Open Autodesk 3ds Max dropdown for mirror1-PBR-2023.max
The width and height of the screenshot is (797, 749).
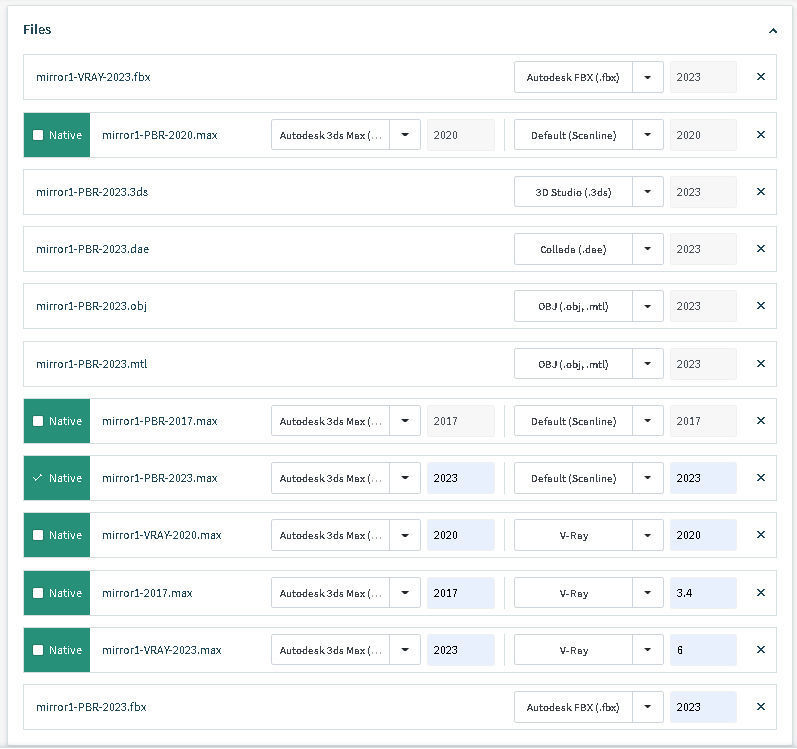[x=405, y=478]
